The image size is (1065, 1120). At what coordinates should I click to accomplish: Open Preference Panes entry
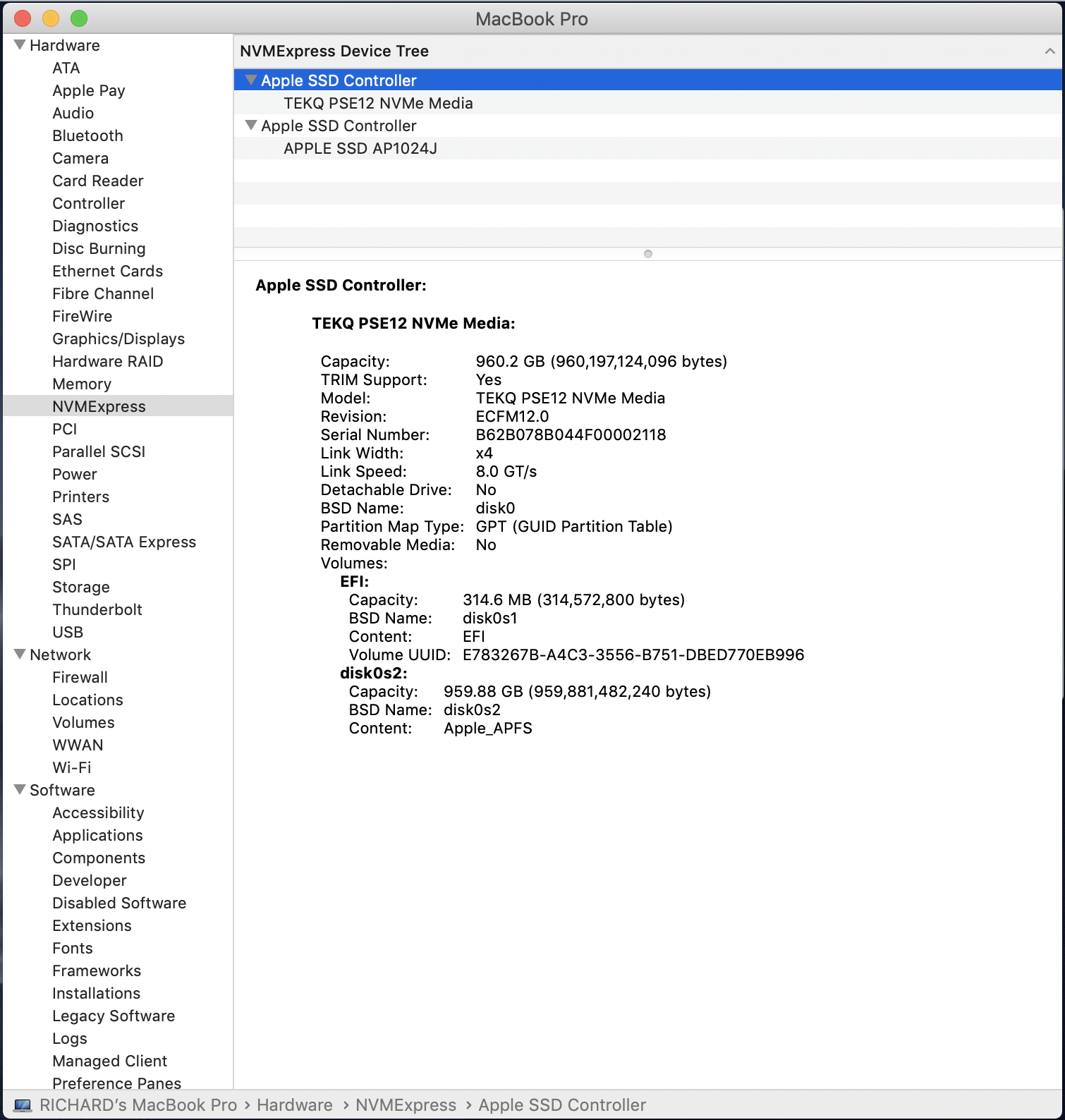[x=117, y=1083]
